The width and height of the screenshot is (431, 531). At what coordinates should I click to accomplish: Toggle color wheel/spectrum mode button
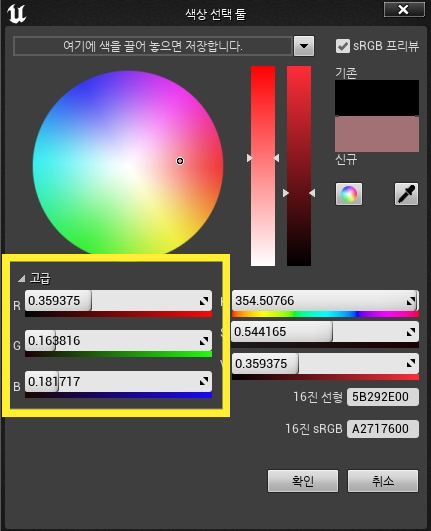point(349,194)
